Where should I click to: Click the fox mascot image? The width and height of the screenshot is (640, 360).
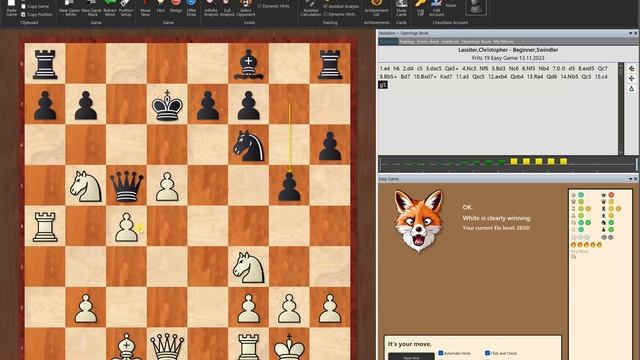point(418,220)
